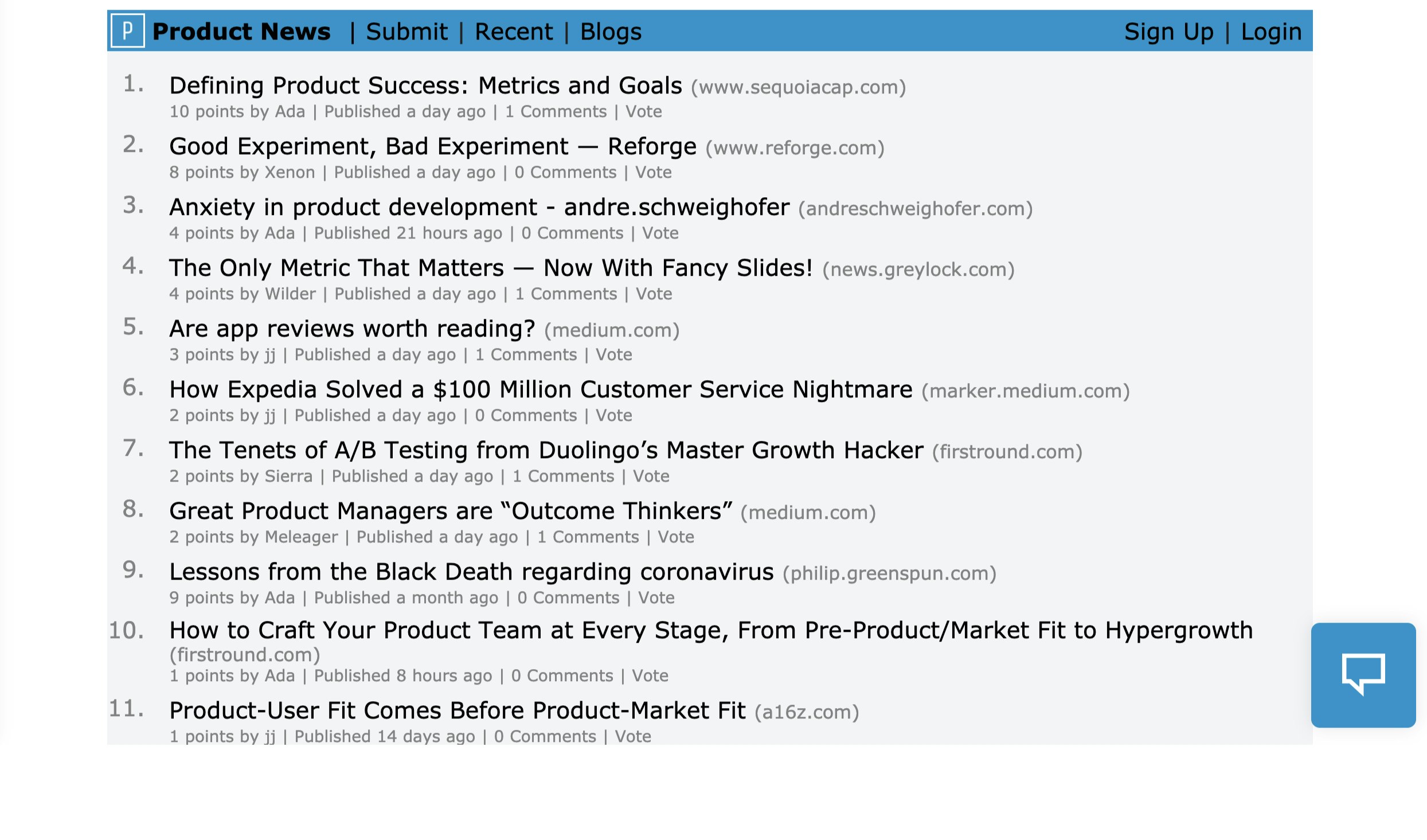Vote for Good Experiment, Bad Experiment post

[x=653, y=172]
